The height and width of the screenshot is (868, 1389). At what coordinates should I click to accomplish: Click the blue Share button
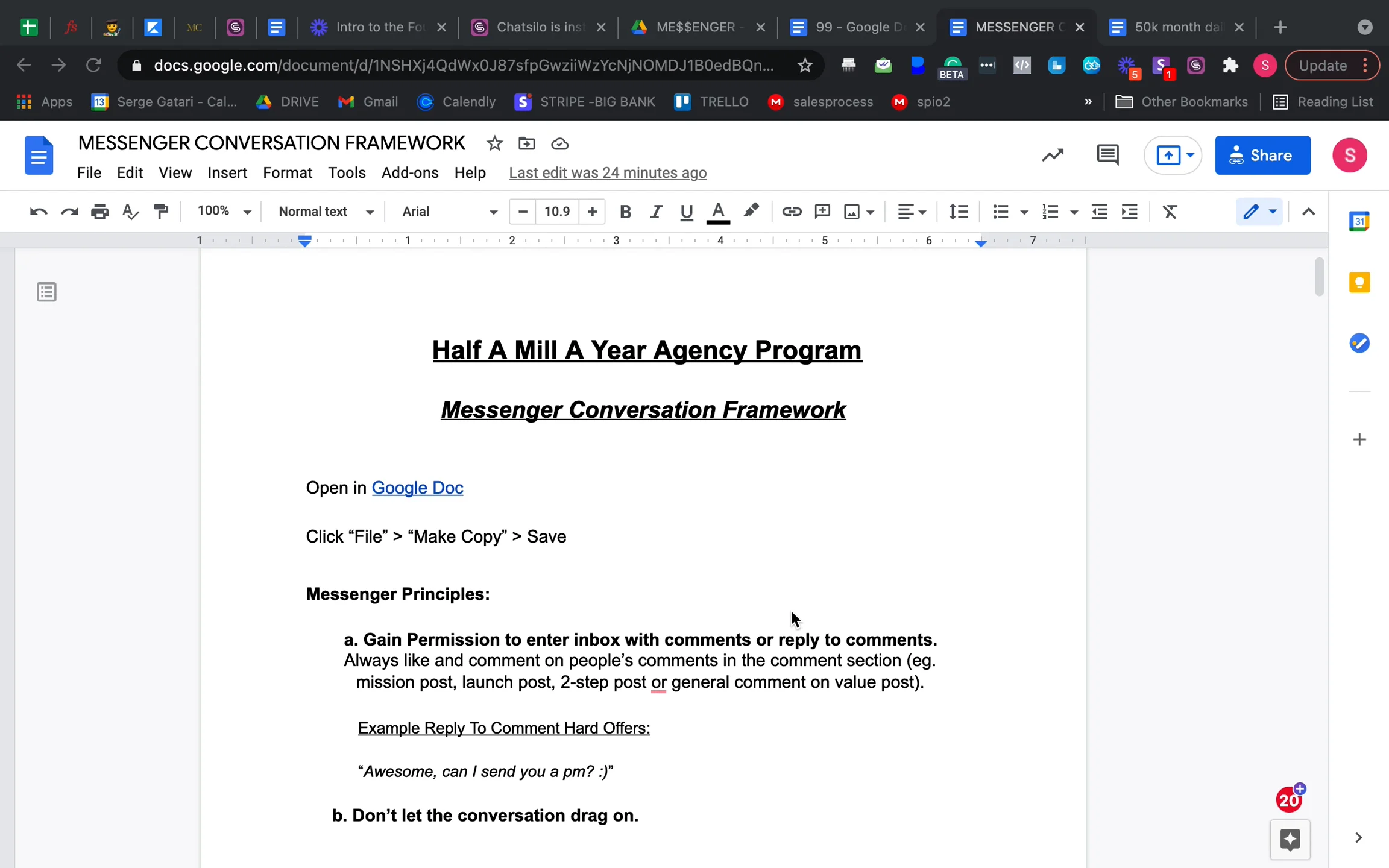[x=1262, y=155]
